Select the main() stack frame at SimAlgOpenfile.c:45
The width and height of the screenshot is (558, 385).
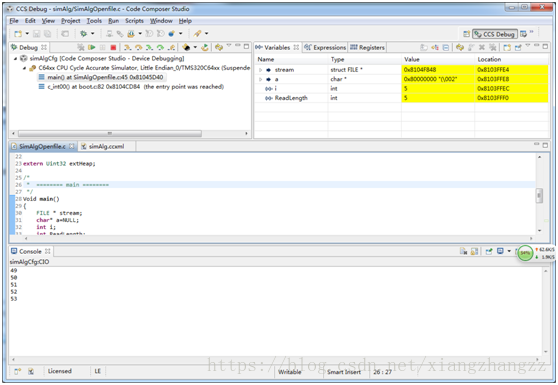pos(101,77)
